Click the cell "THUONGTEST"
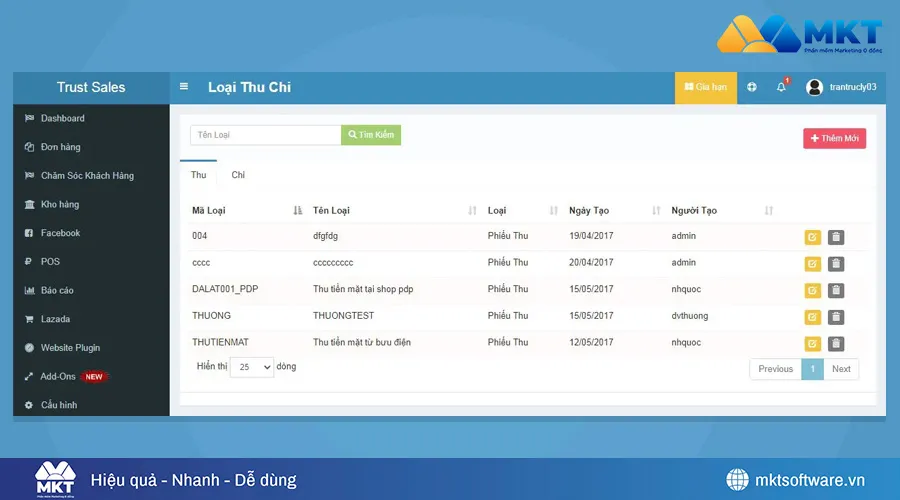The width and height of the screenshot is (900, 500). 343,316
